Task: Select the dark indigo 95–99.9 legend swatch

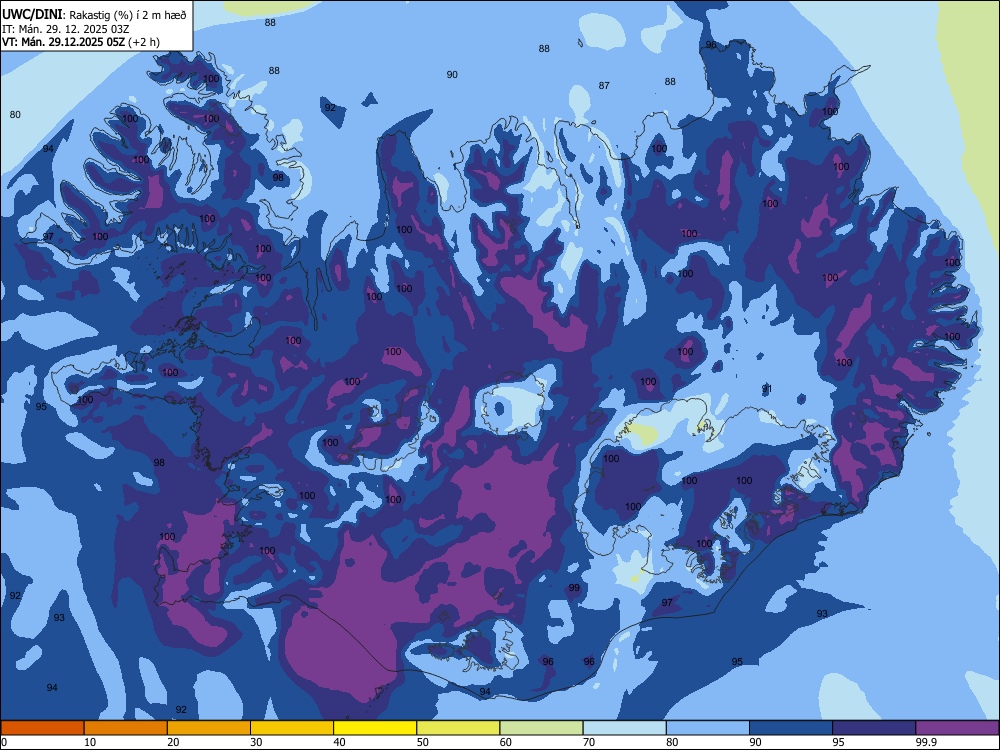Action: 874,728
